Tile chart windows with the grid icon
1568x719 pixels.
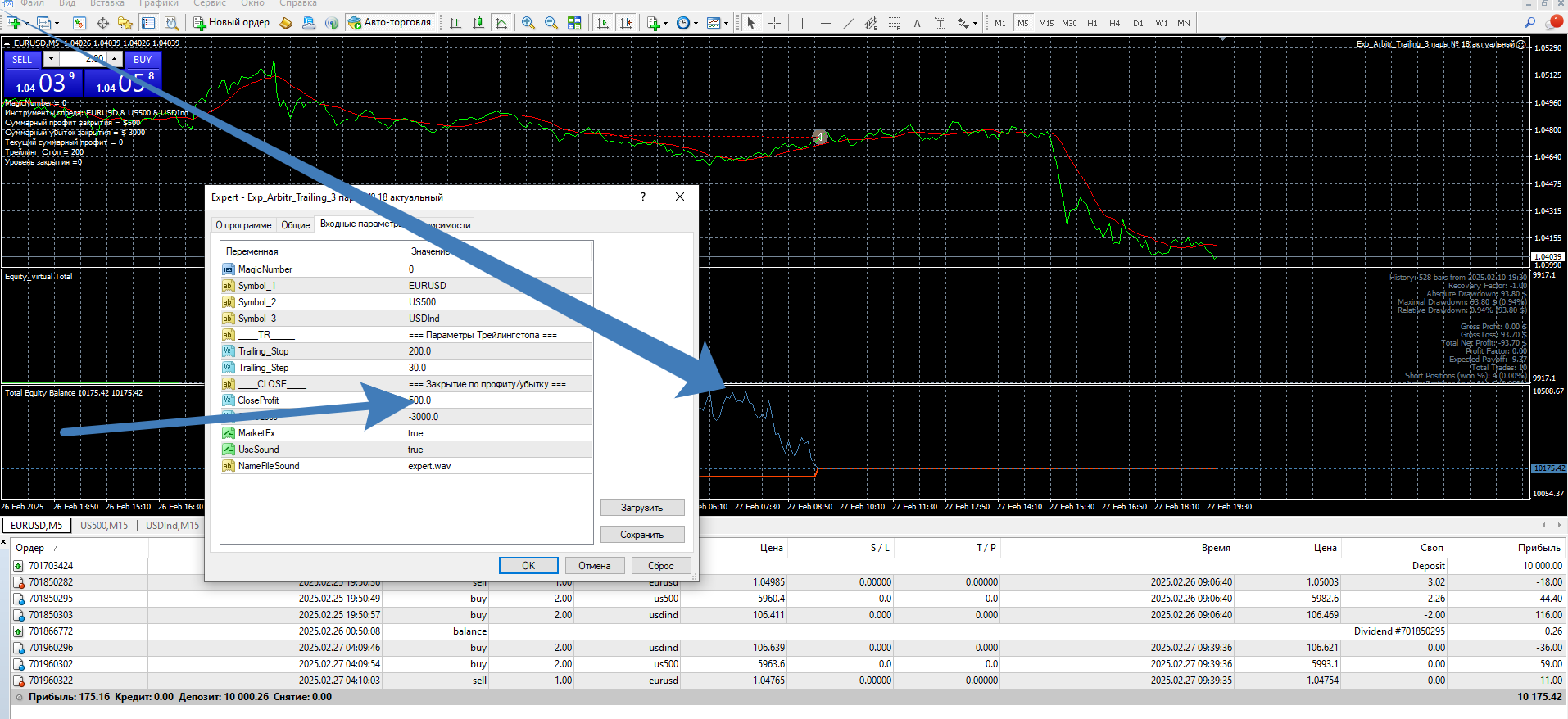click(x=574, y=23)
